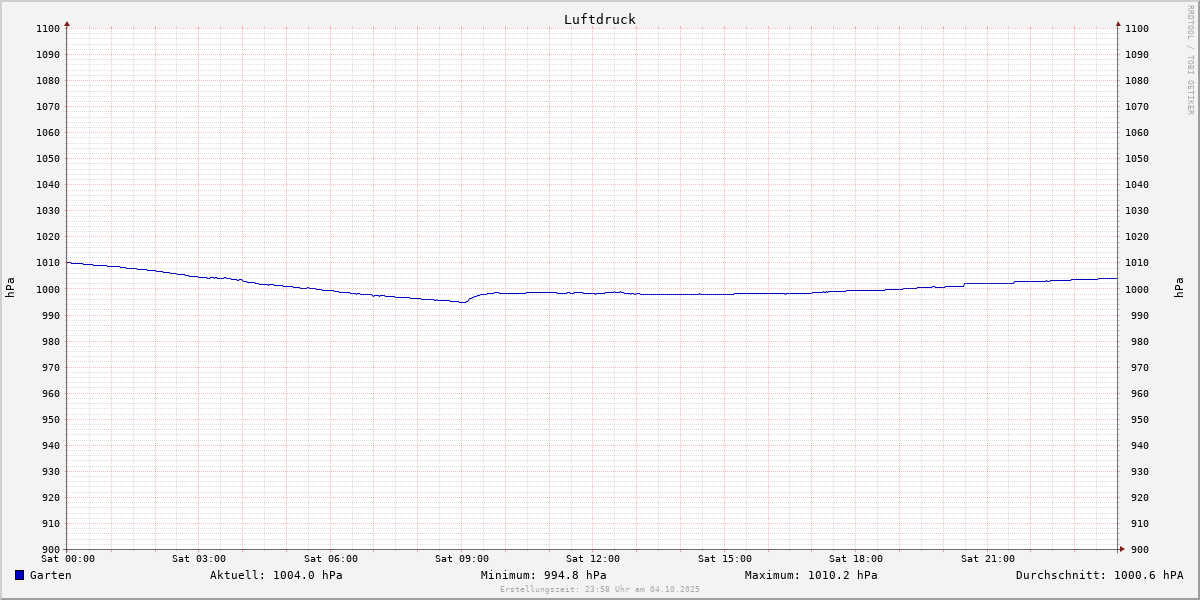Click the Sat 09:00 time axis label
The width and height of the screenshot is (1200, 600).
[462, 559]
